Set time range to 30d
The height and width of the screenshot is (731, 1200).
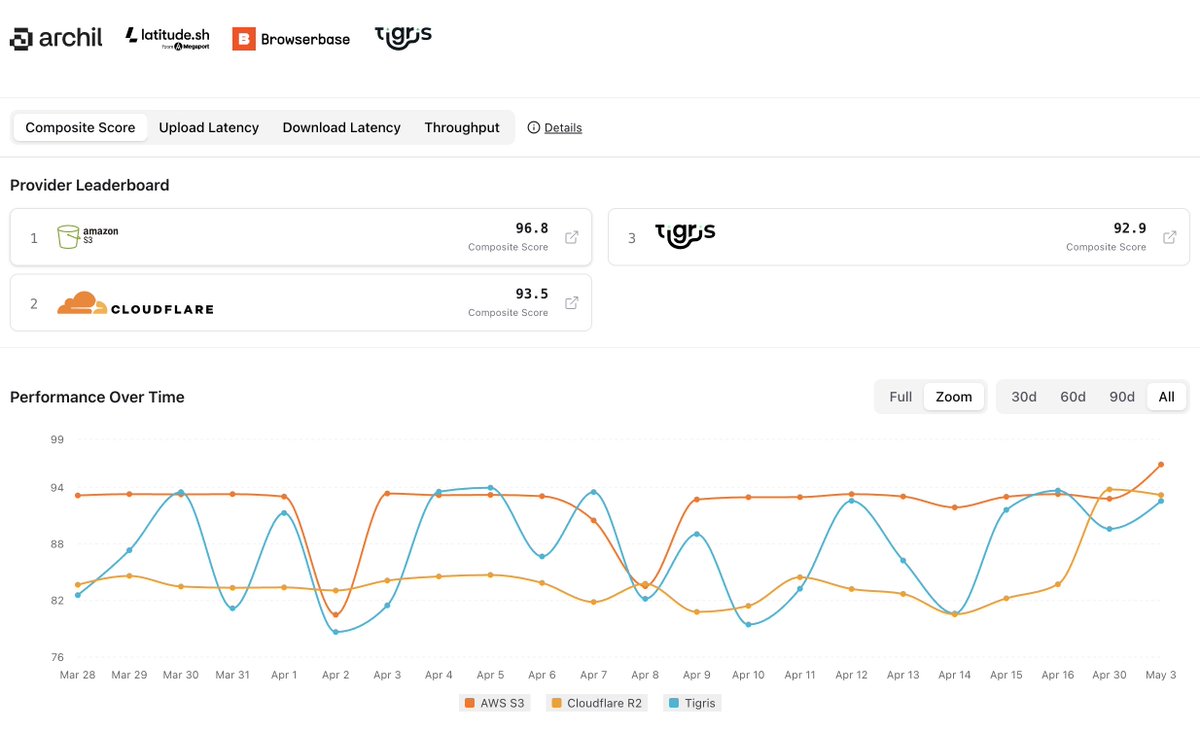[1024, 397]
